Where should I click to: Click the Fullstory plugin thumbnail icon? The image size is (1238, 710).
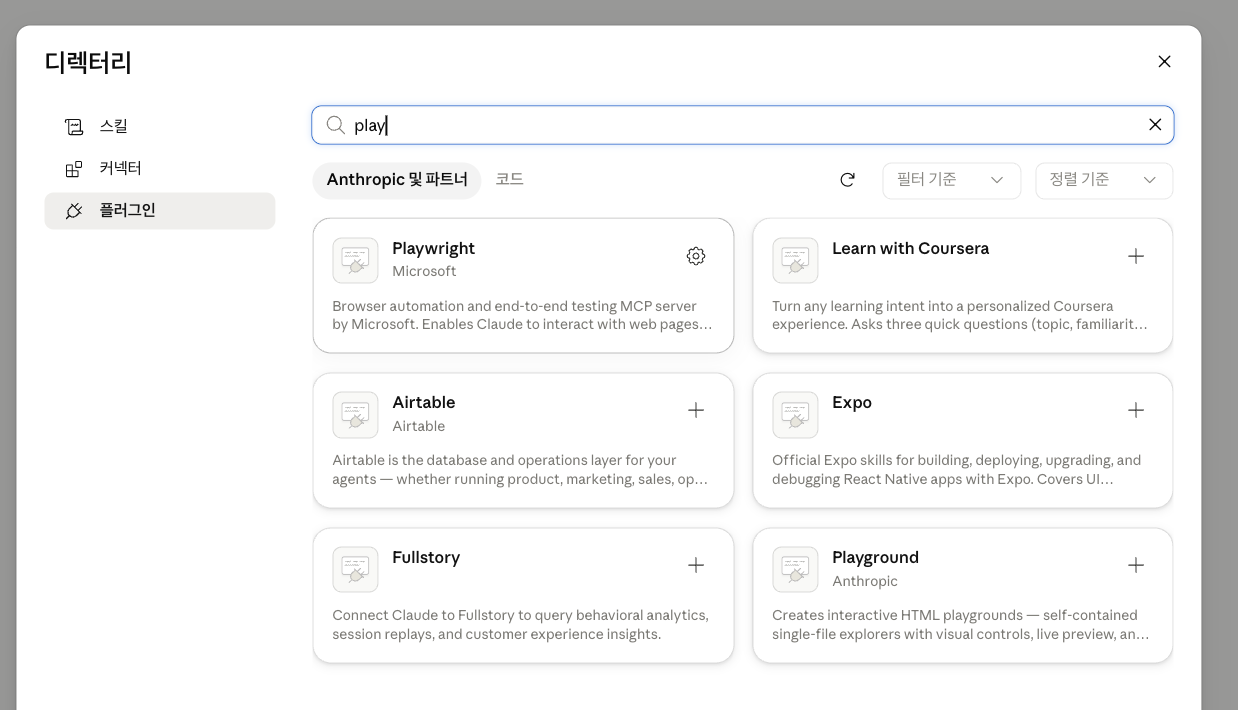click(355, 569)
